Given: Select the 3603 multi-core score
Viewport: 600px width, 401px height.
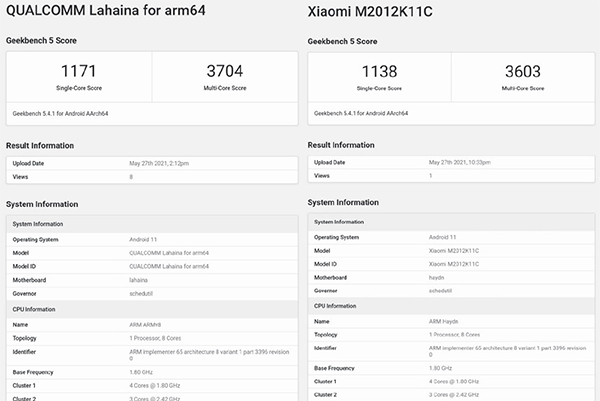Looking at the screenshot, I should point(523,71).
